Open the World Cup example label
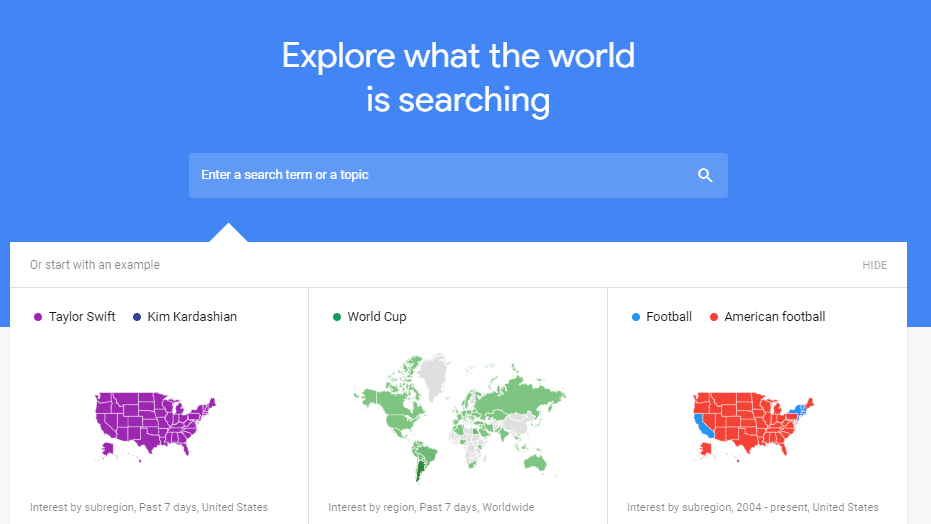 [377, 317]
